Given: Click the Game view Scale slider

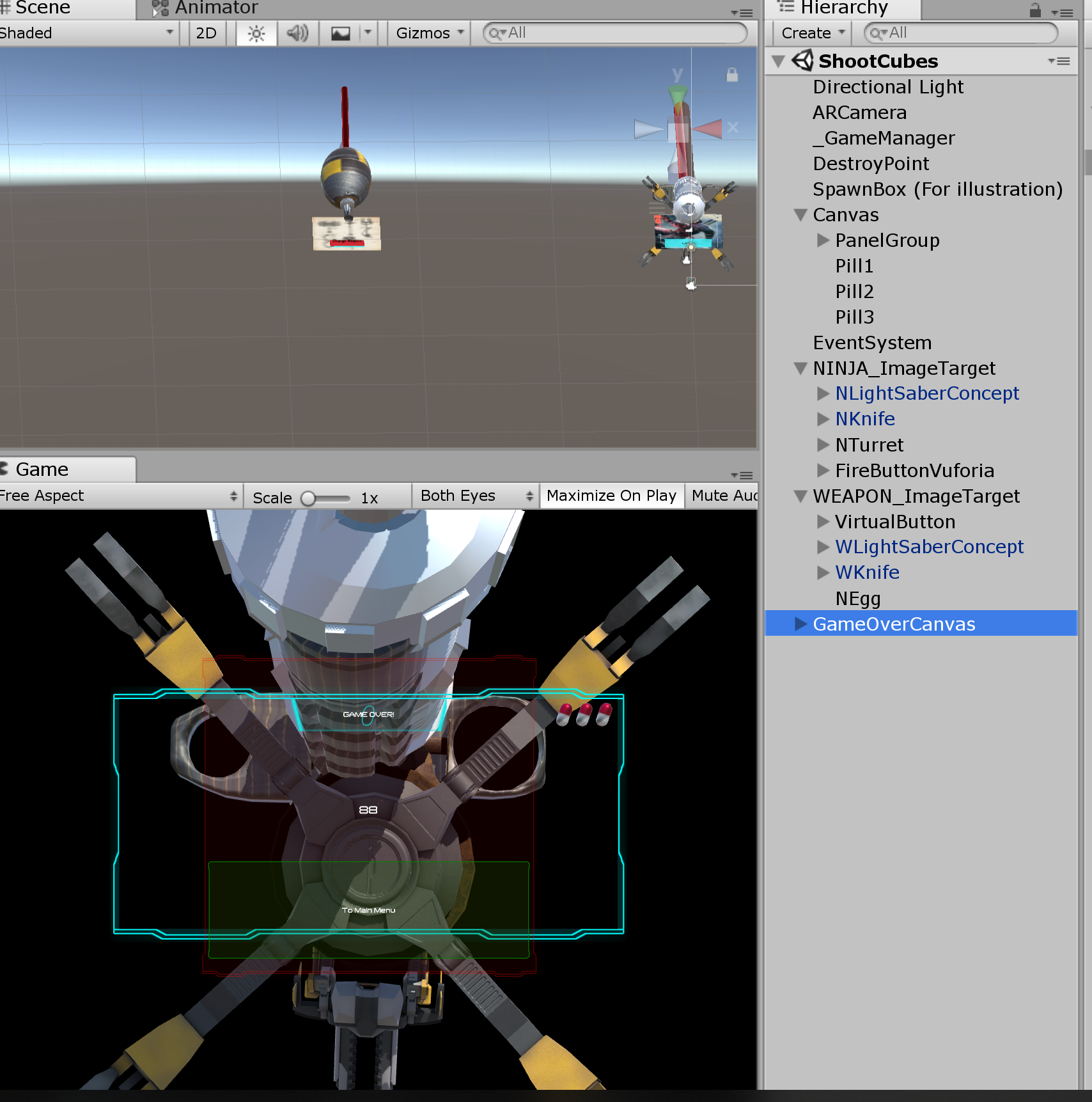Looking at the screenshot, I should (325, 498).
